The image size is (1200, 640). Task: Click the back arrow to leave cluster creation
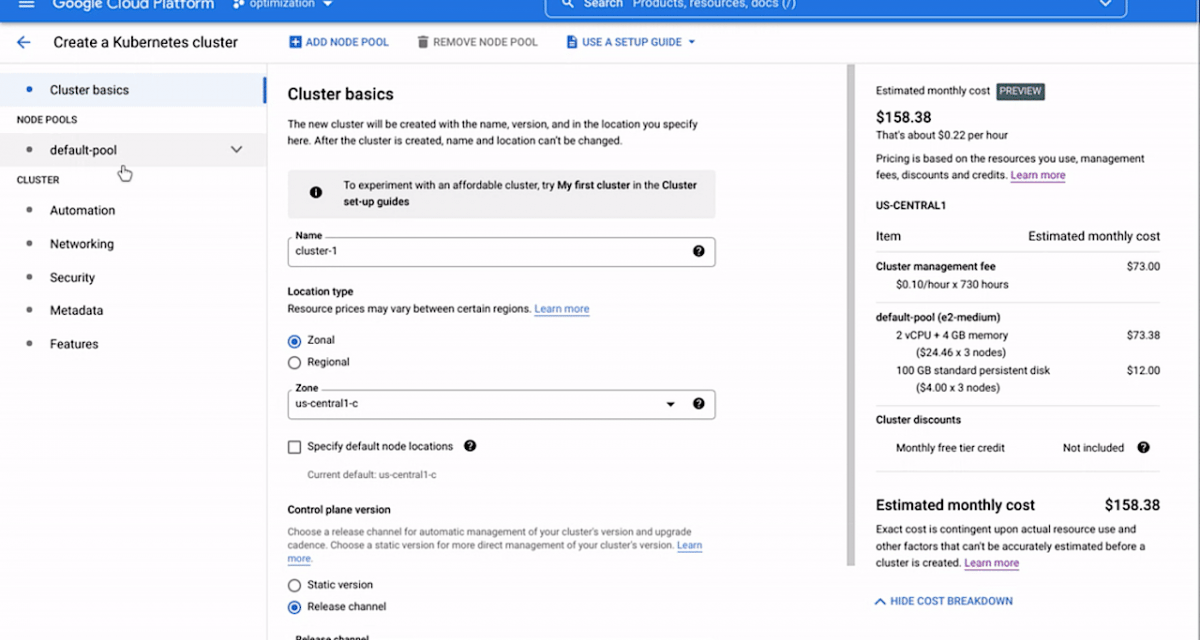point(24,42)
